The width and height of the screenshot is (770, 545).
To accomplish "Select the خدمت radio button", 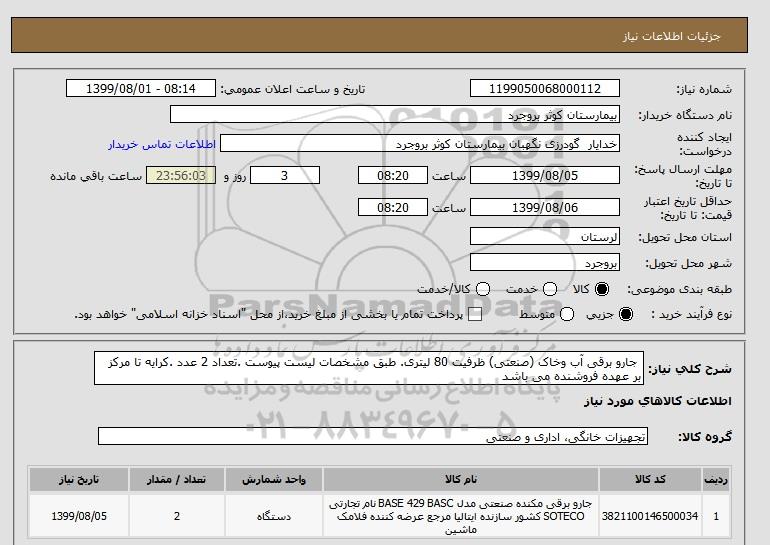I will tap(550, 289).
